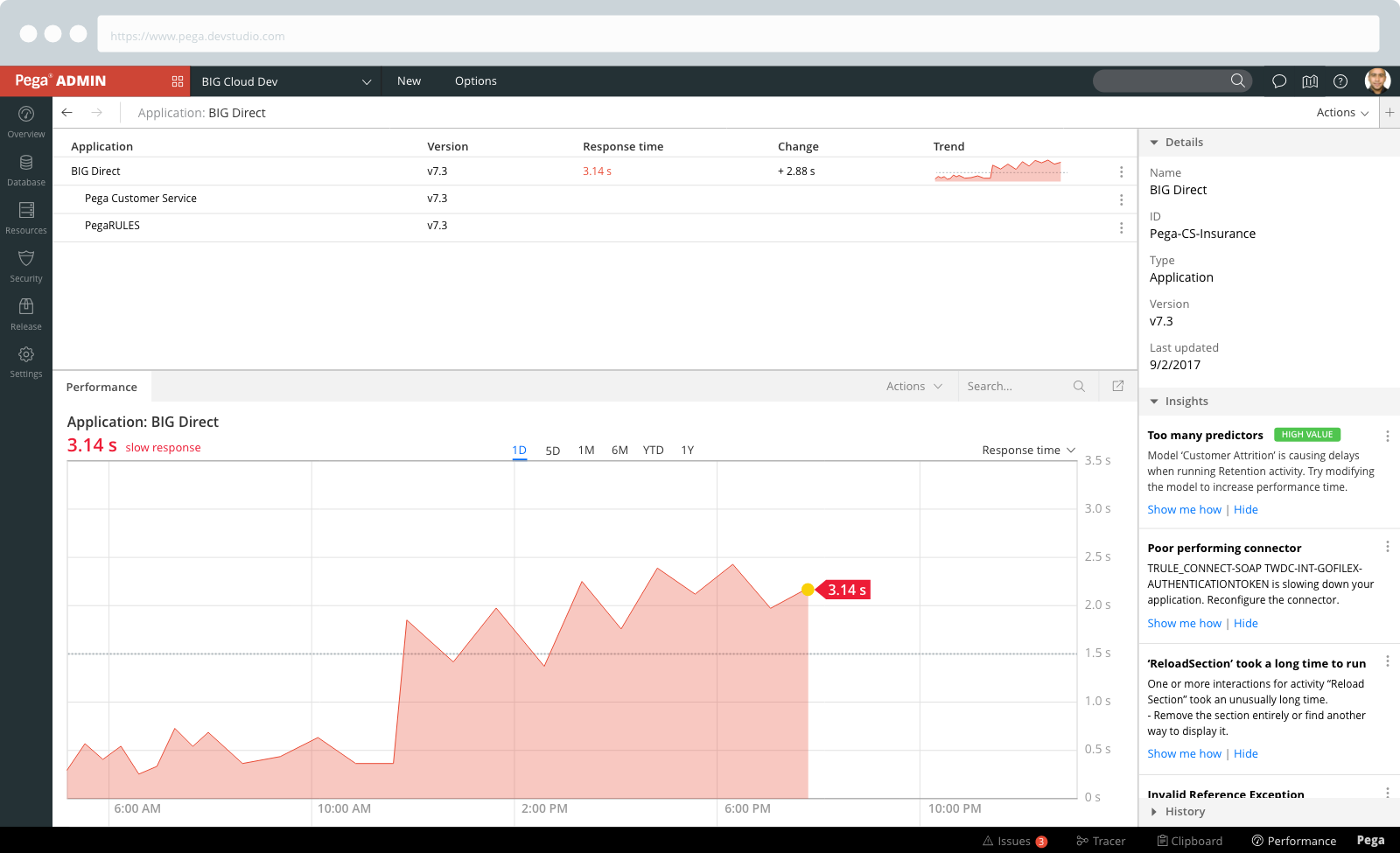Open the Release sidebar section
This screenshot has width=1400, height=853.
[x=26, y=314]
